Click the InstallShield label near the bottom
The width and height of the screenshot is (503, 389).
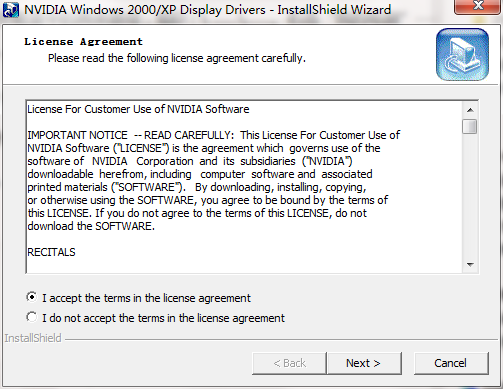[33, 338]
